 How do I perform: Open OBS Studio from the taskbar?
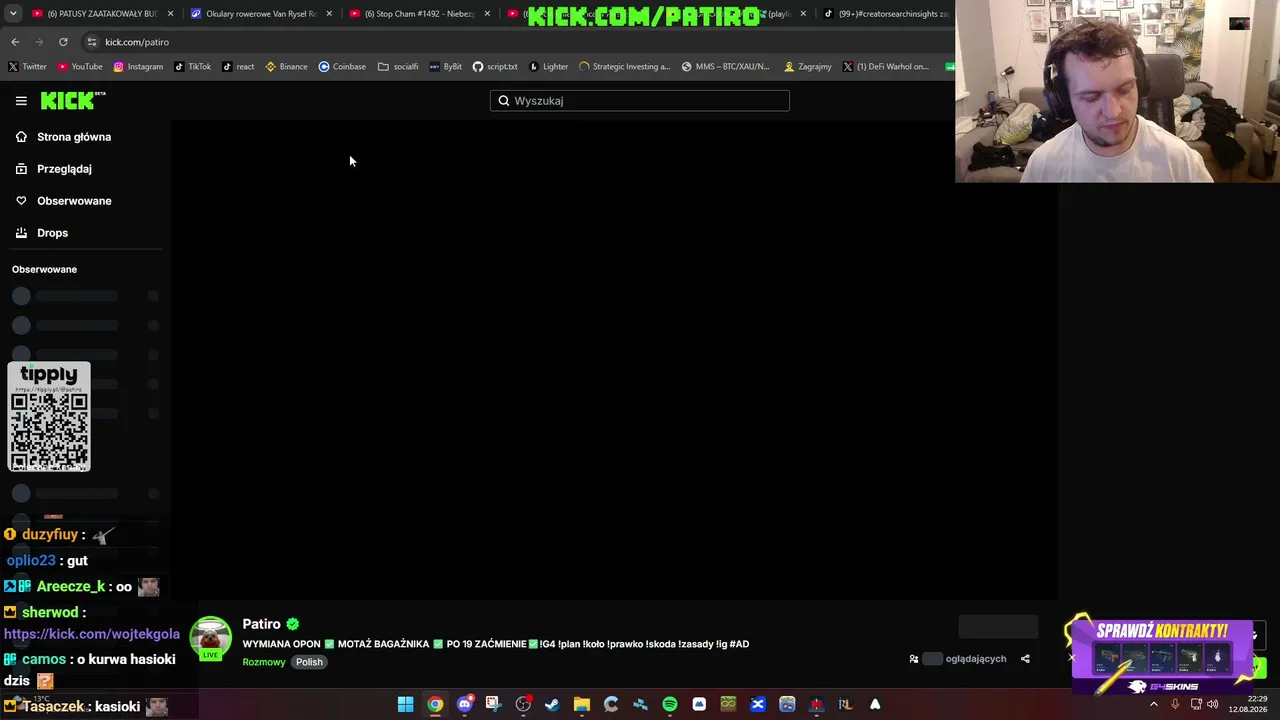523,705
